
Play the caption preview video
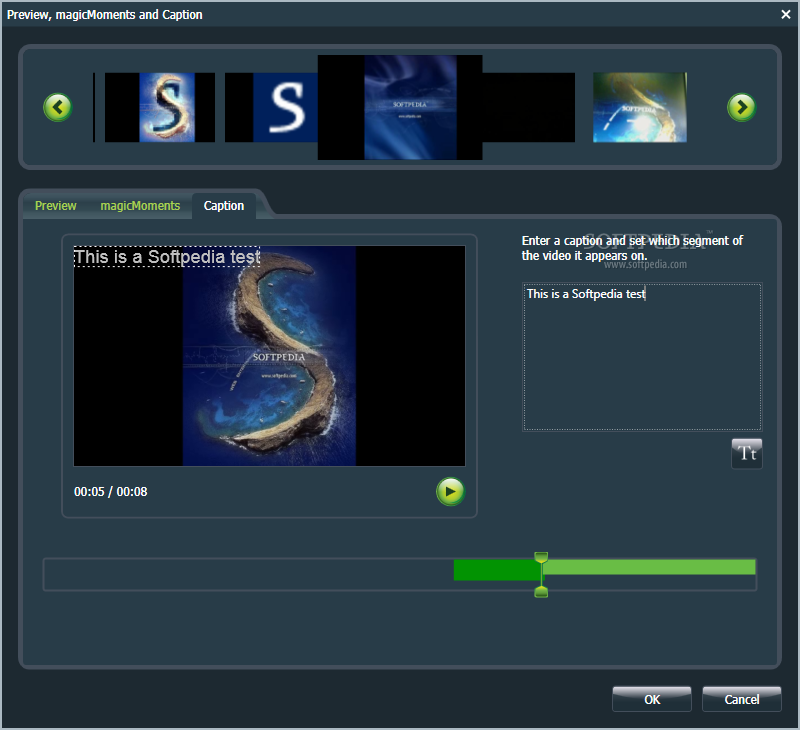[450, 491]
